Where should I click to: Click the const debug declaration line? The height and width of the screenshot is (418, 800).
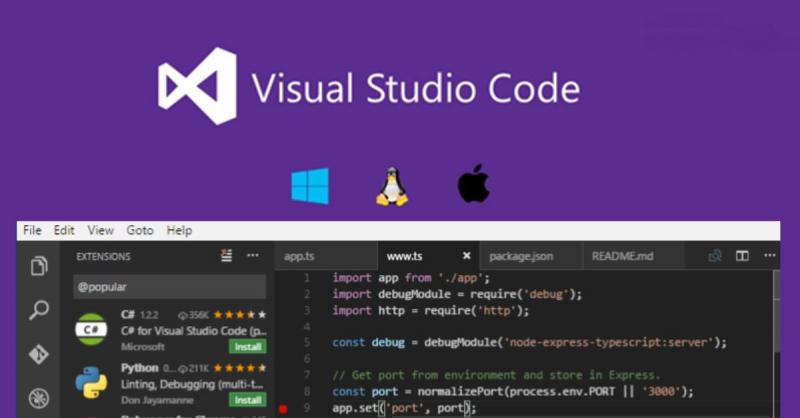point(530,342)
